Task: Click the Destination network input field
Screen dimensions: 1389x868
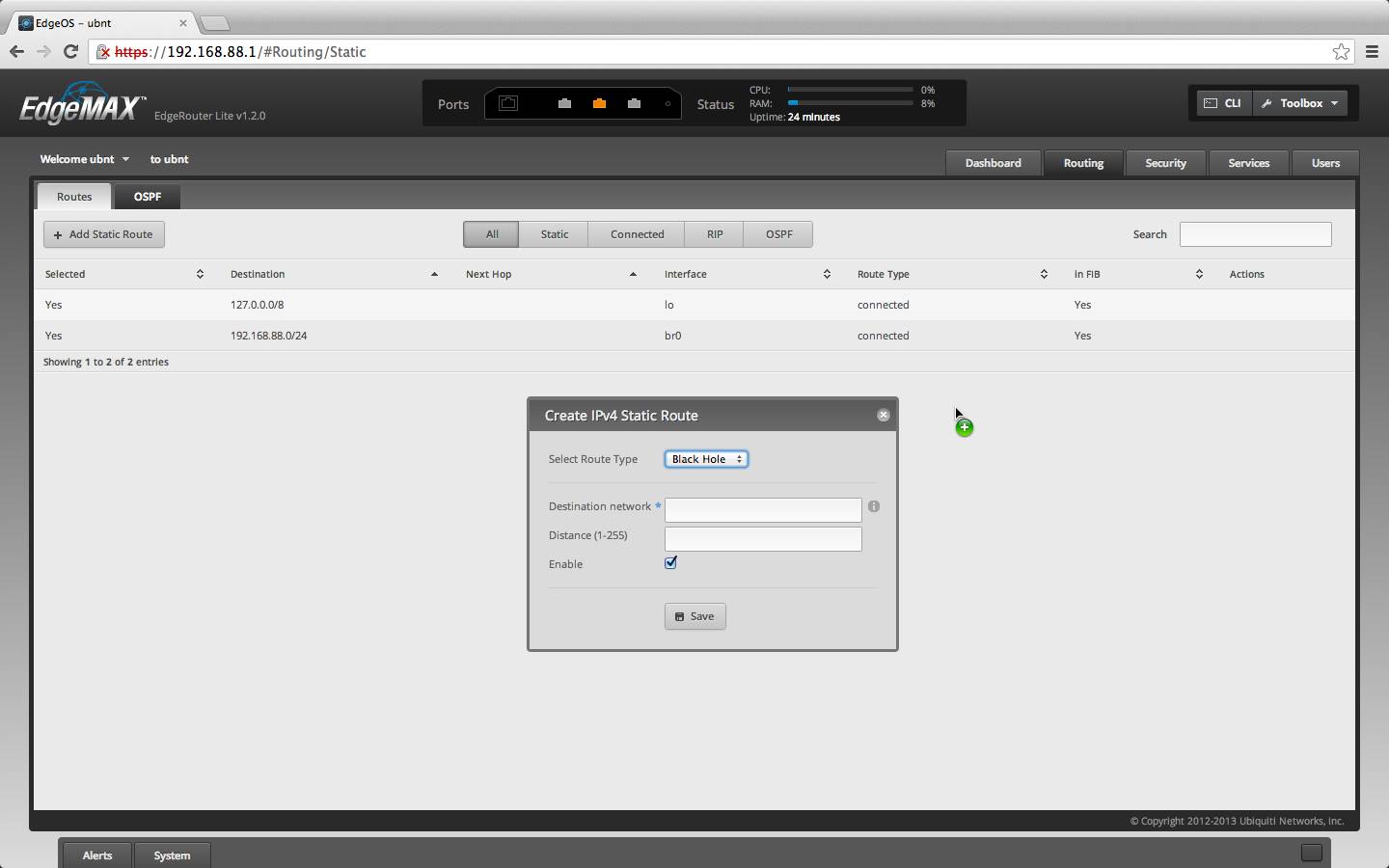Action: [x=762, y=509]
